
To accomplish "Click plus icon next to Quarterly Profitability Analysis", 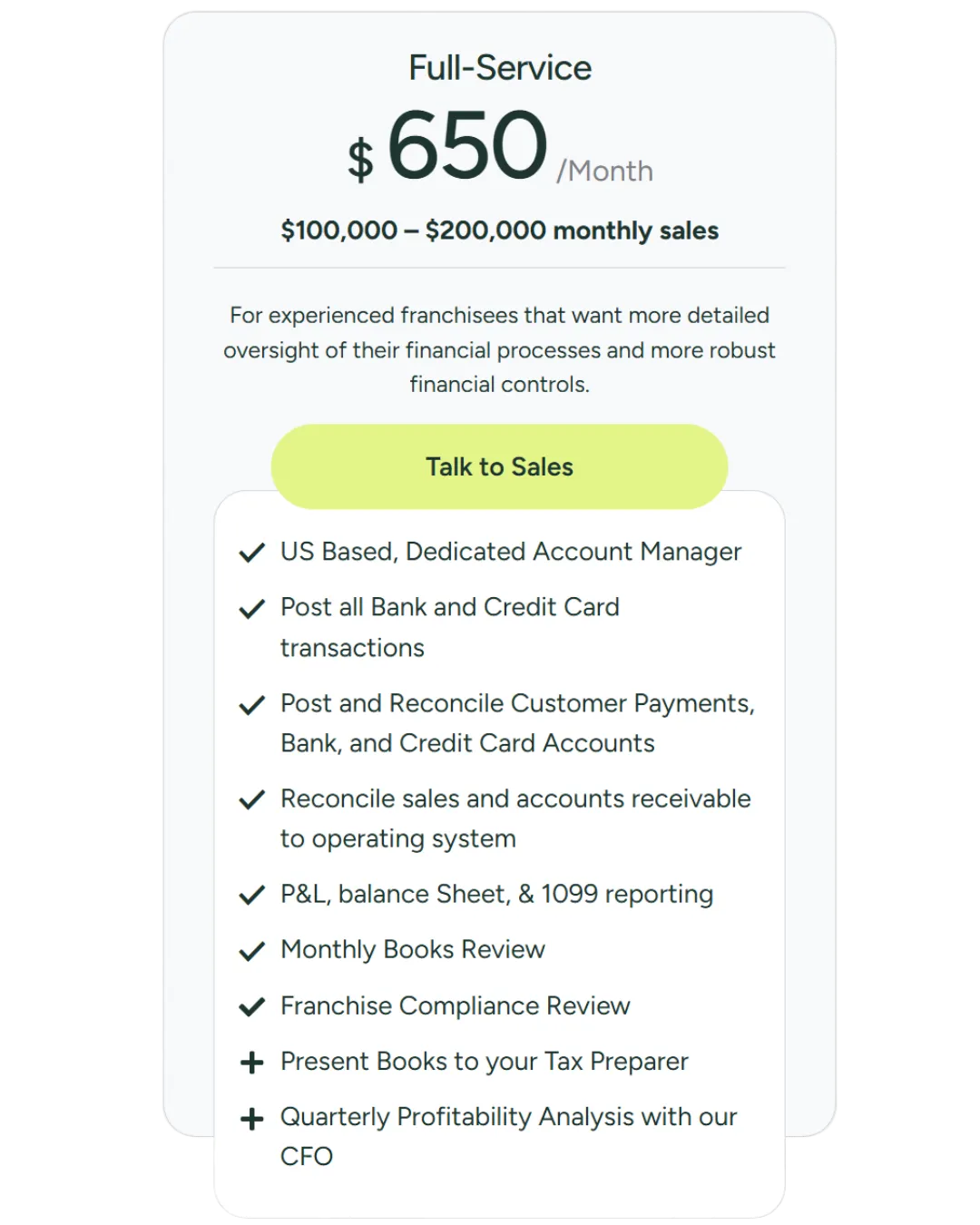I will coord(251,1118).
